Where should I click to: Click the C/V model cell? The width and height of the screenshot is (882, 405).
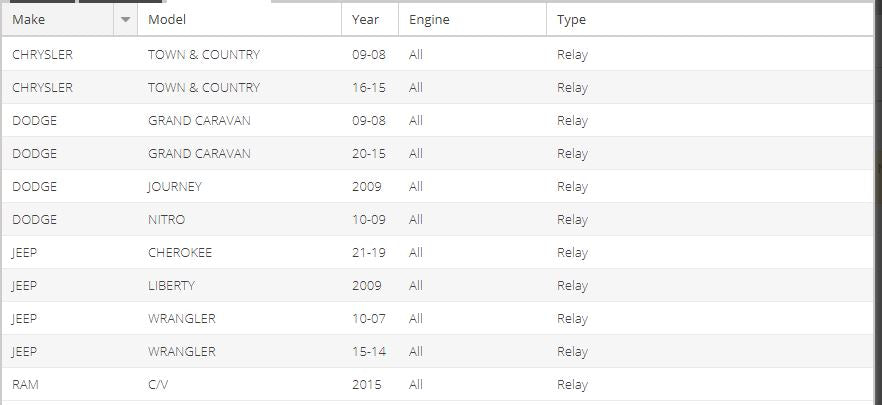point(160,385)
